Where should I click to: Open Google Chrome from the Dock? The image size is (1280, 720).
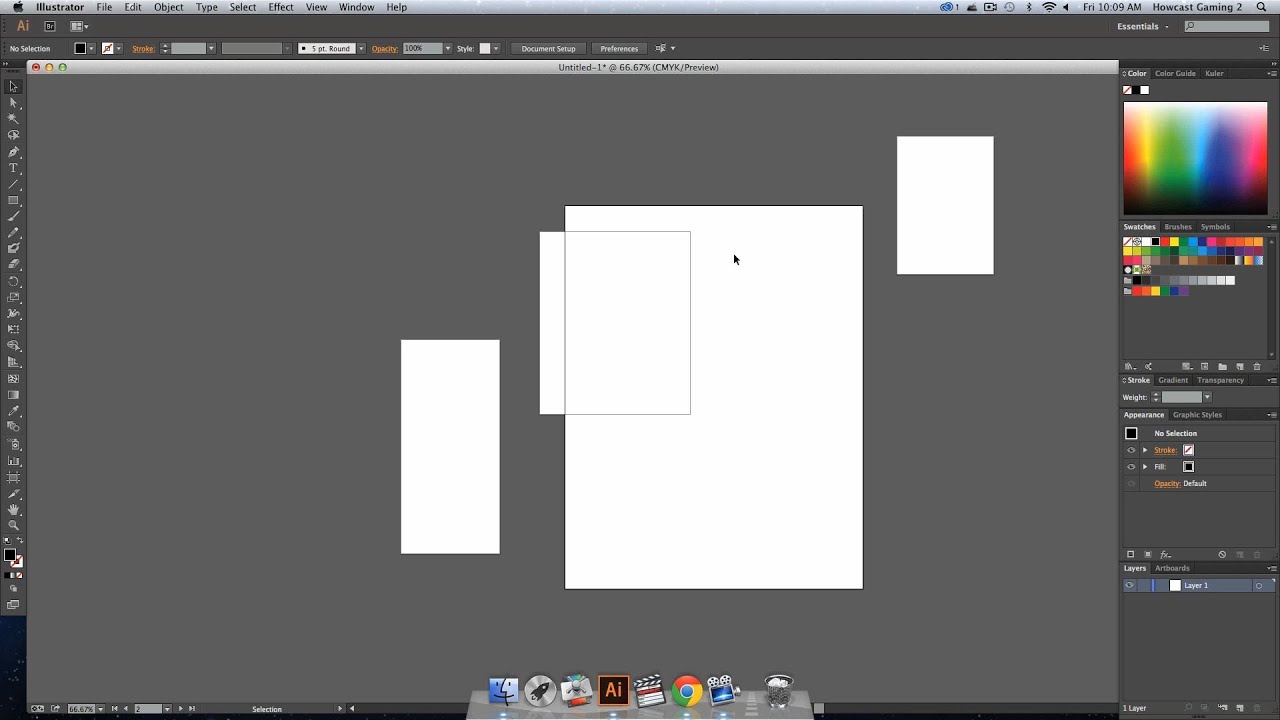[x=686, y=690]
